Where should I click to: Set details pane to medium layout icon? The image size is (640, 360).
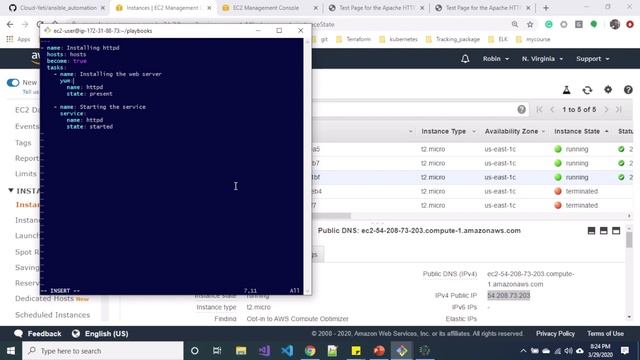coord(604,231)
